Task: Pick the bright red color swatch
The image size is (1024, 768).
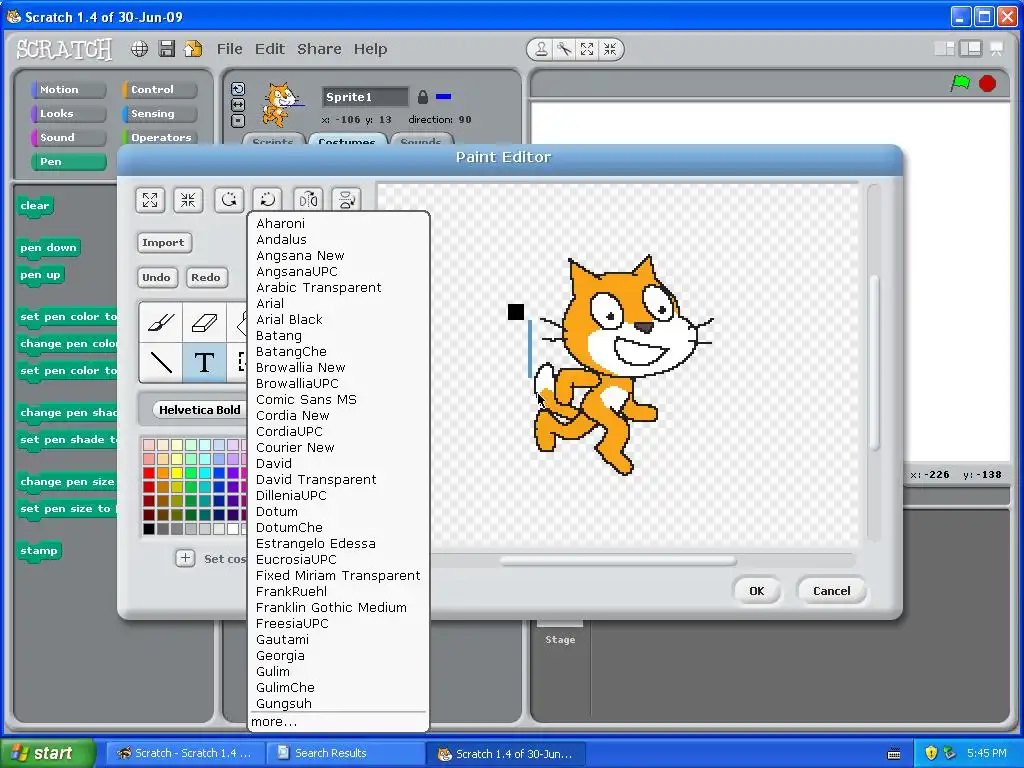Action: [149, 473]
